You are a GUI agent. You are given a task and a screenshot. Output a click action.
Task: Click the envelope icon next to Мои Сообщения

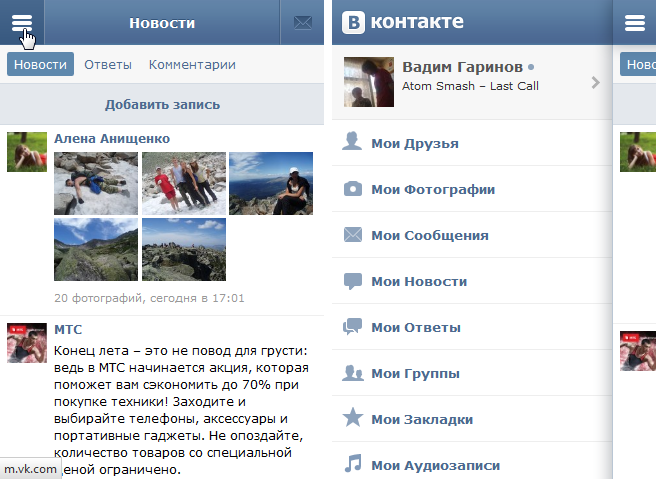tap(353, 235)
